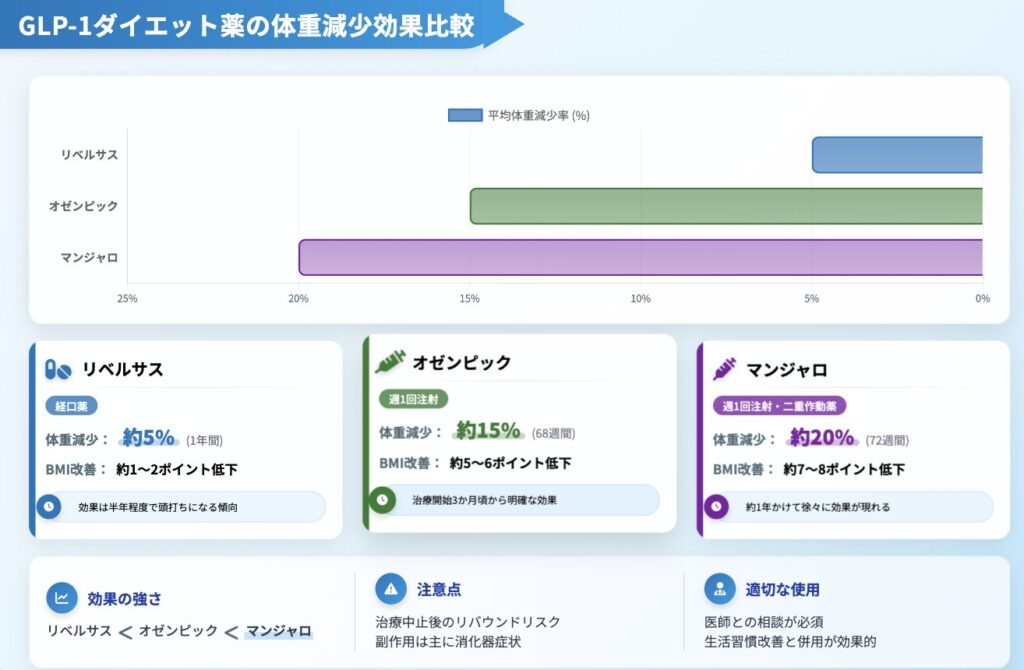Image resolution: width=1024 pixels, height=670 pixels.
Task: Click the 生活習慣改善と併用が効果的 line
Action: 790,642
